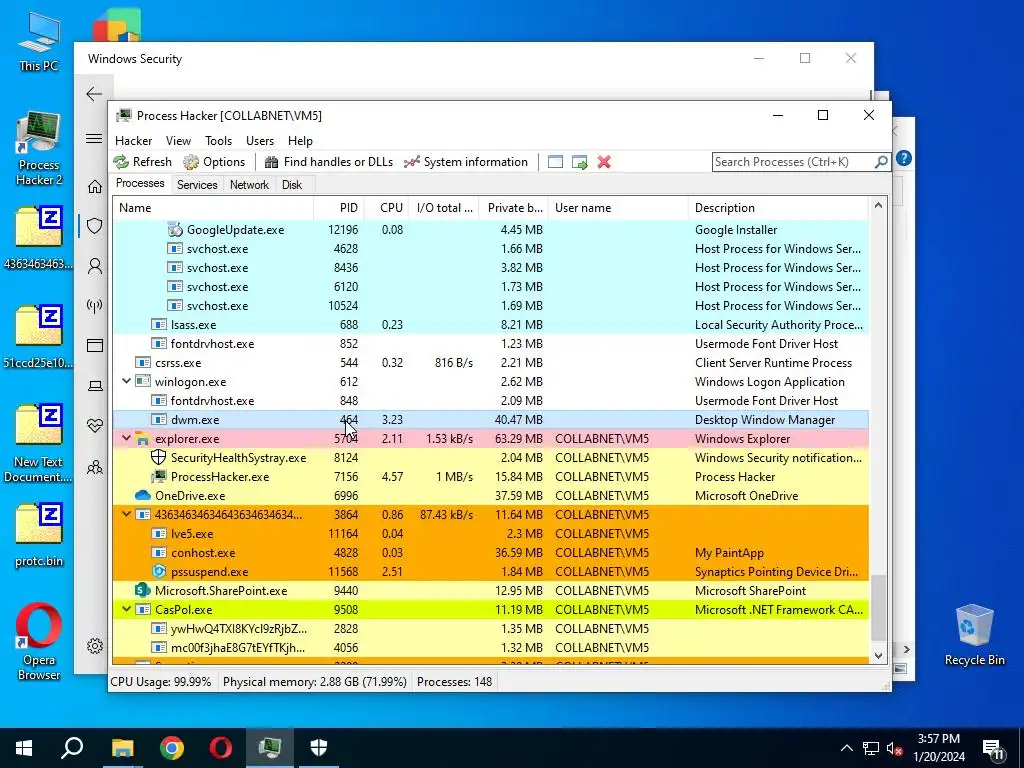1024x768 pixels.
Task: Sort by the Private bytes column header
Action: [x=514, y=208]
